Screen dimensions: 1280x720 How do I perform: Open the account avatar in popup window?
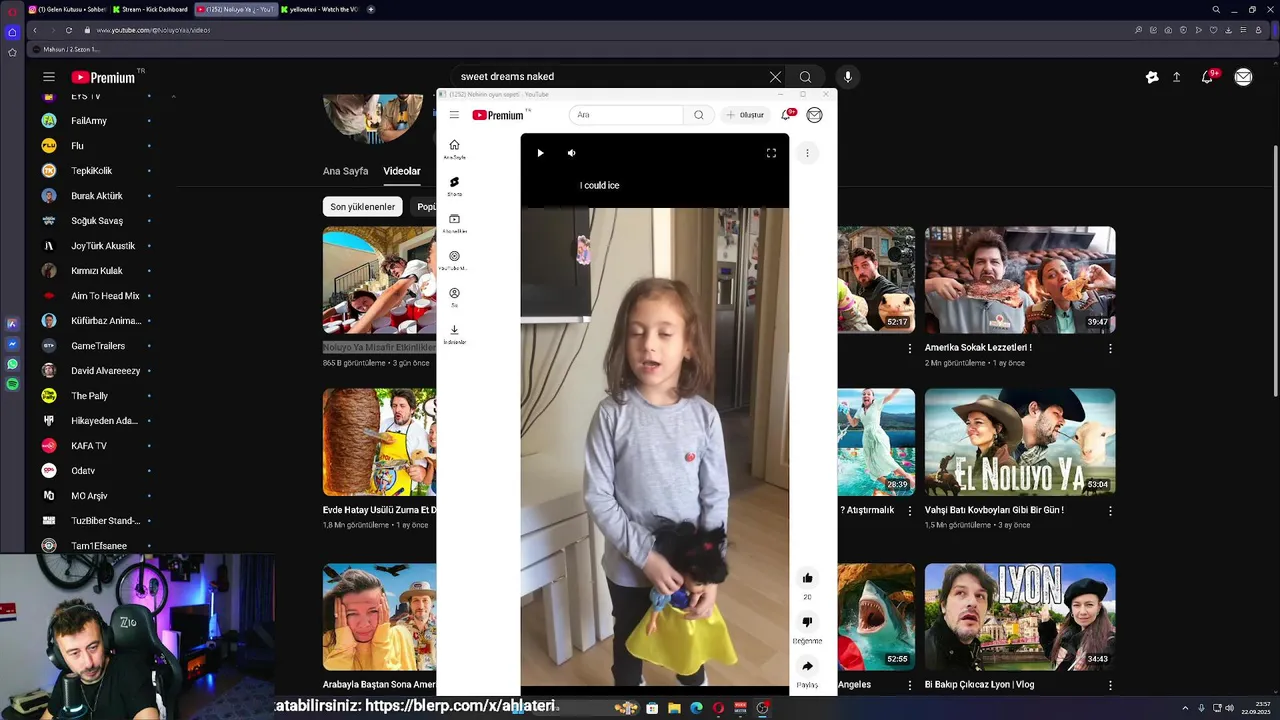pos(814,115)
